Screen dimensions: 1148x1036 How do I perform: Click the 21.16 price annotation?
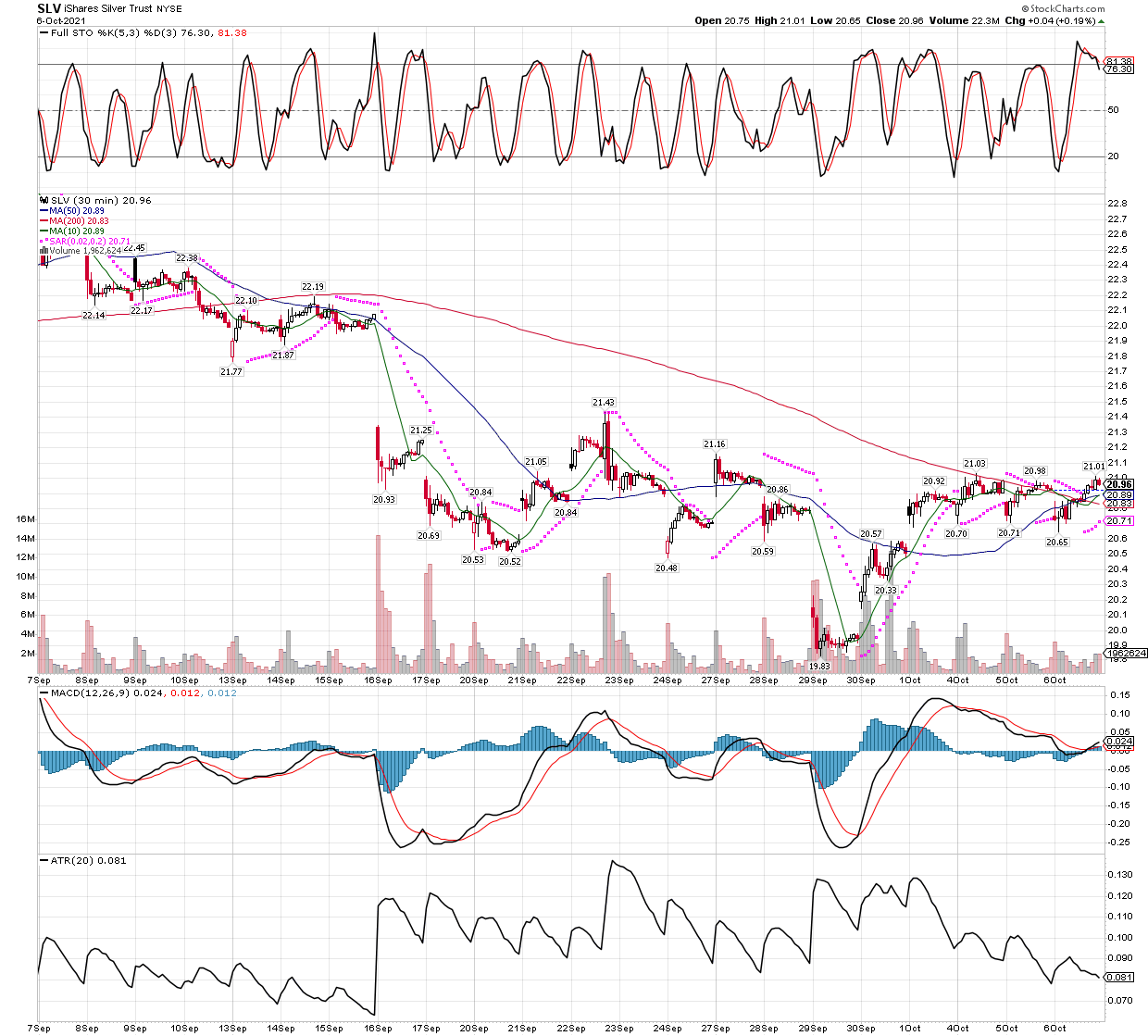coord(715,444)
